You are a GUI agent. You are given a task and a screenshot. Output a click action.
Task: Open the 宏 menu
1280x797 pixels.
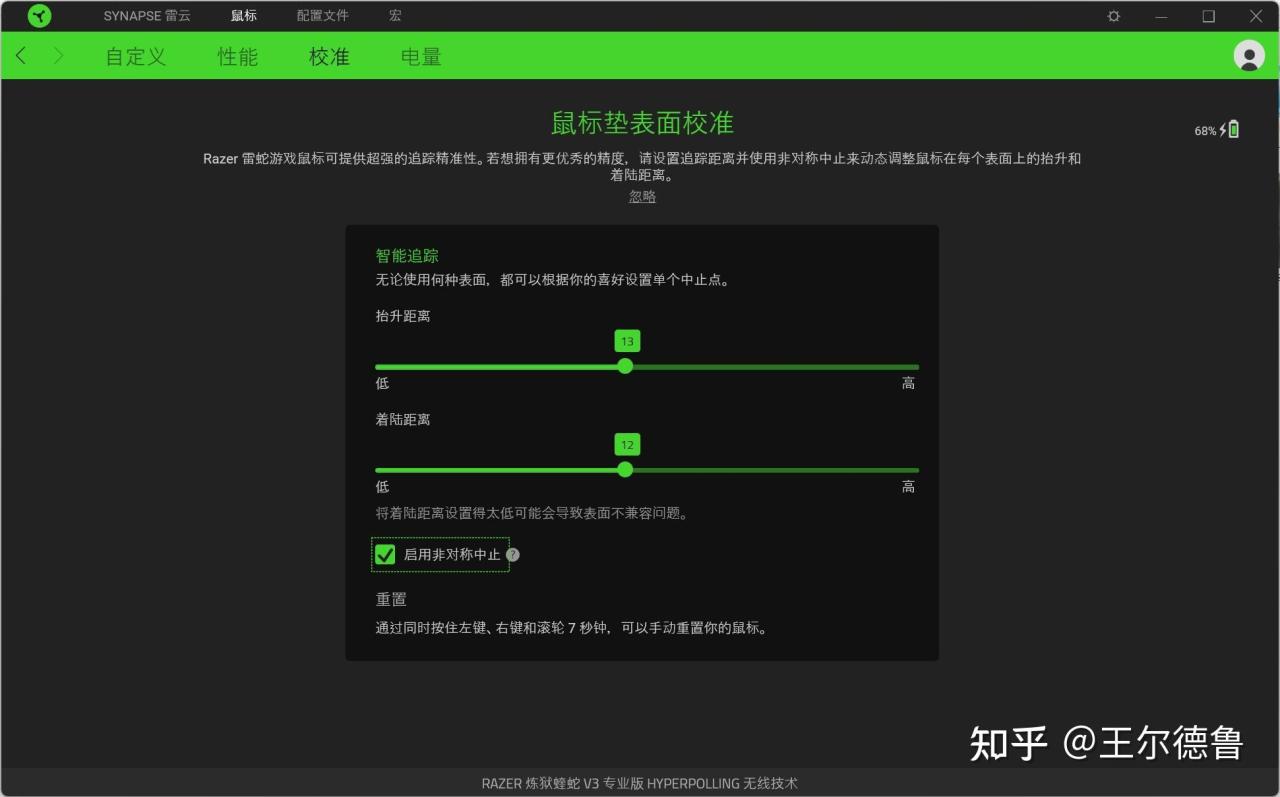pos(395,16)
